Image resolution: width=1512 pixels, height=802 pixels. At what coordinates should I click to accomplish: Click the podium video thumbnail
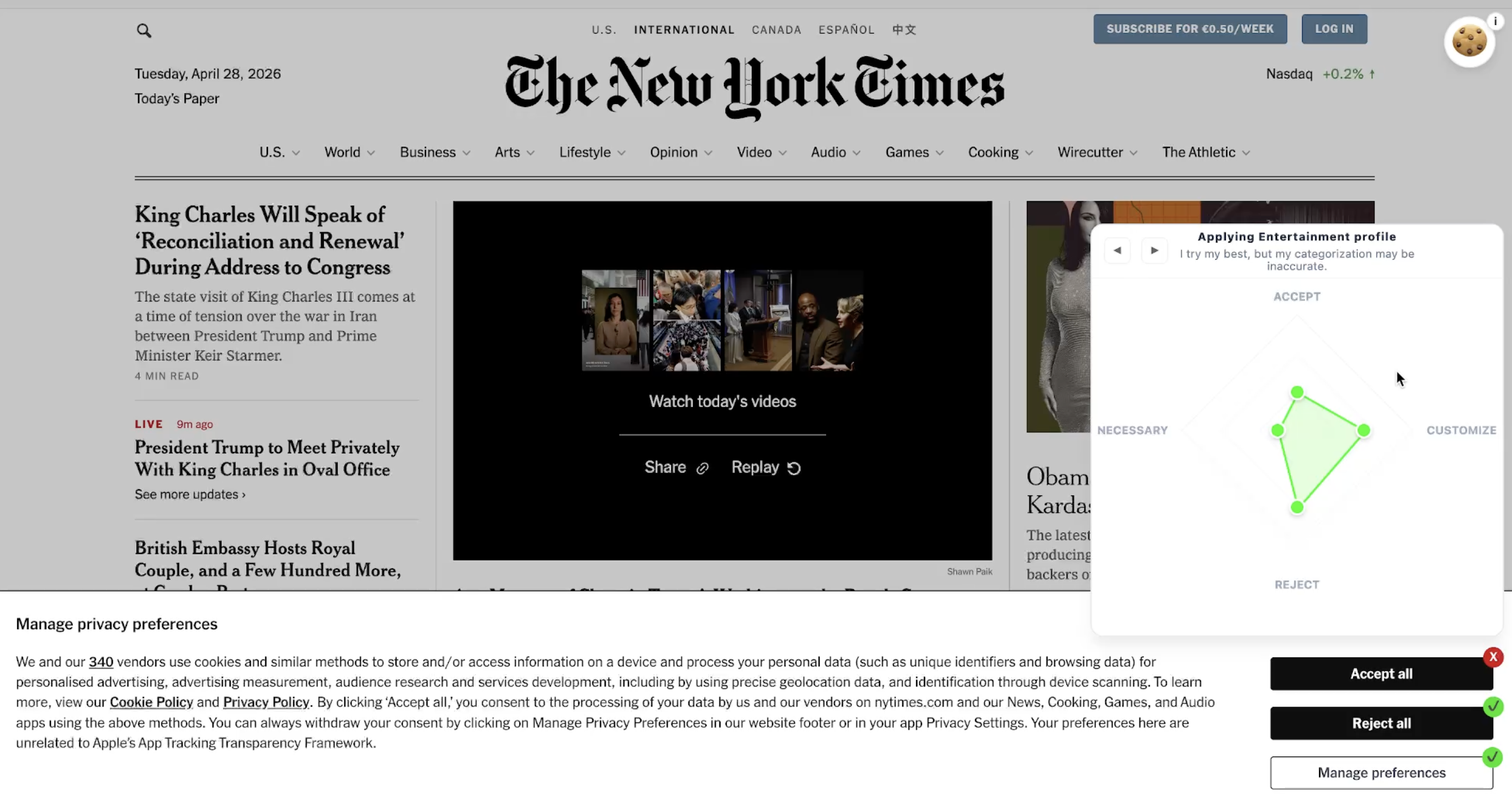tap(758, 321)
